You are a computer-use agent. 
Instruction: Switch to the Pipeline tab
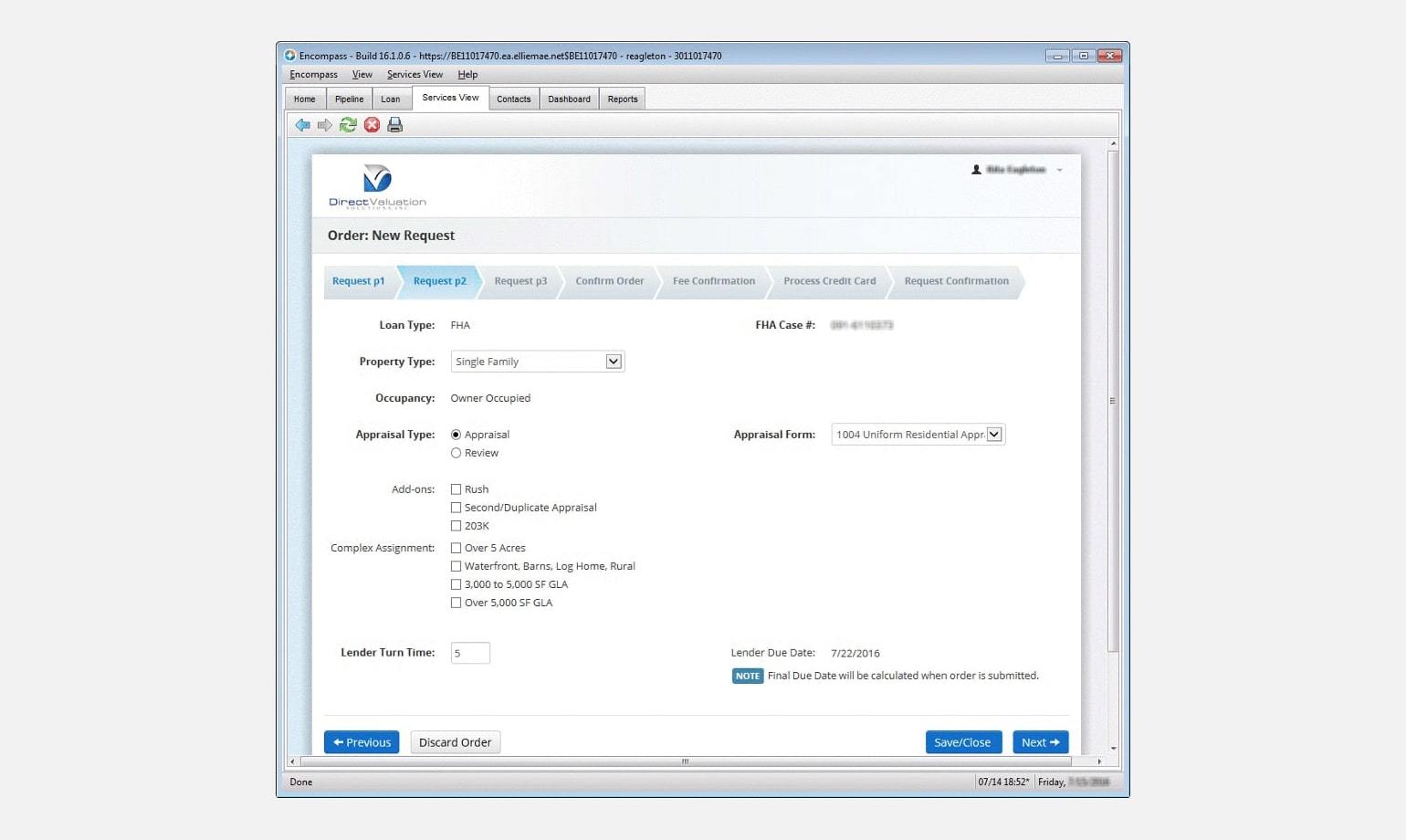[349, 99]
